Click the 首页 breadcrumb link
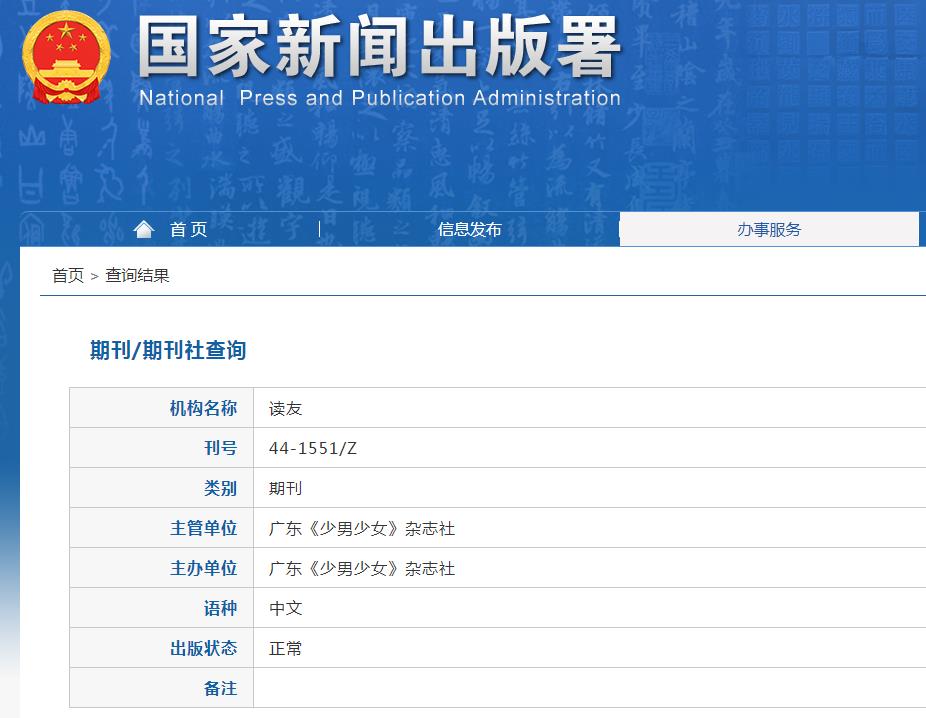Image resolution: width=926 pixels, height=718 pixels. point(66,275)
